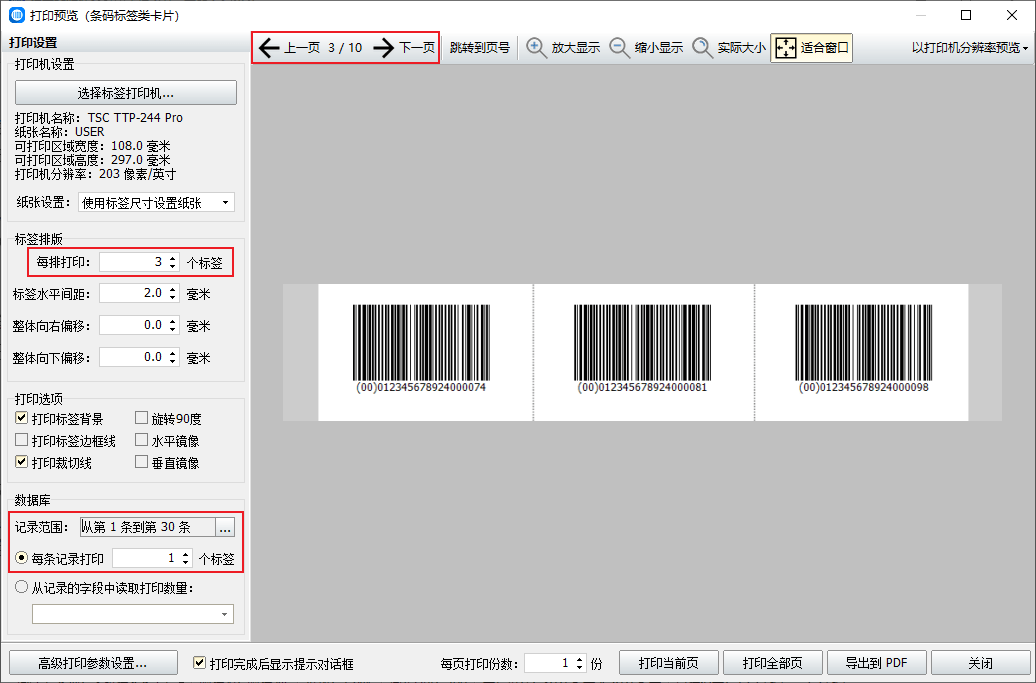
Task: Show actual size using magnifier icon
Action: (702, 48)
